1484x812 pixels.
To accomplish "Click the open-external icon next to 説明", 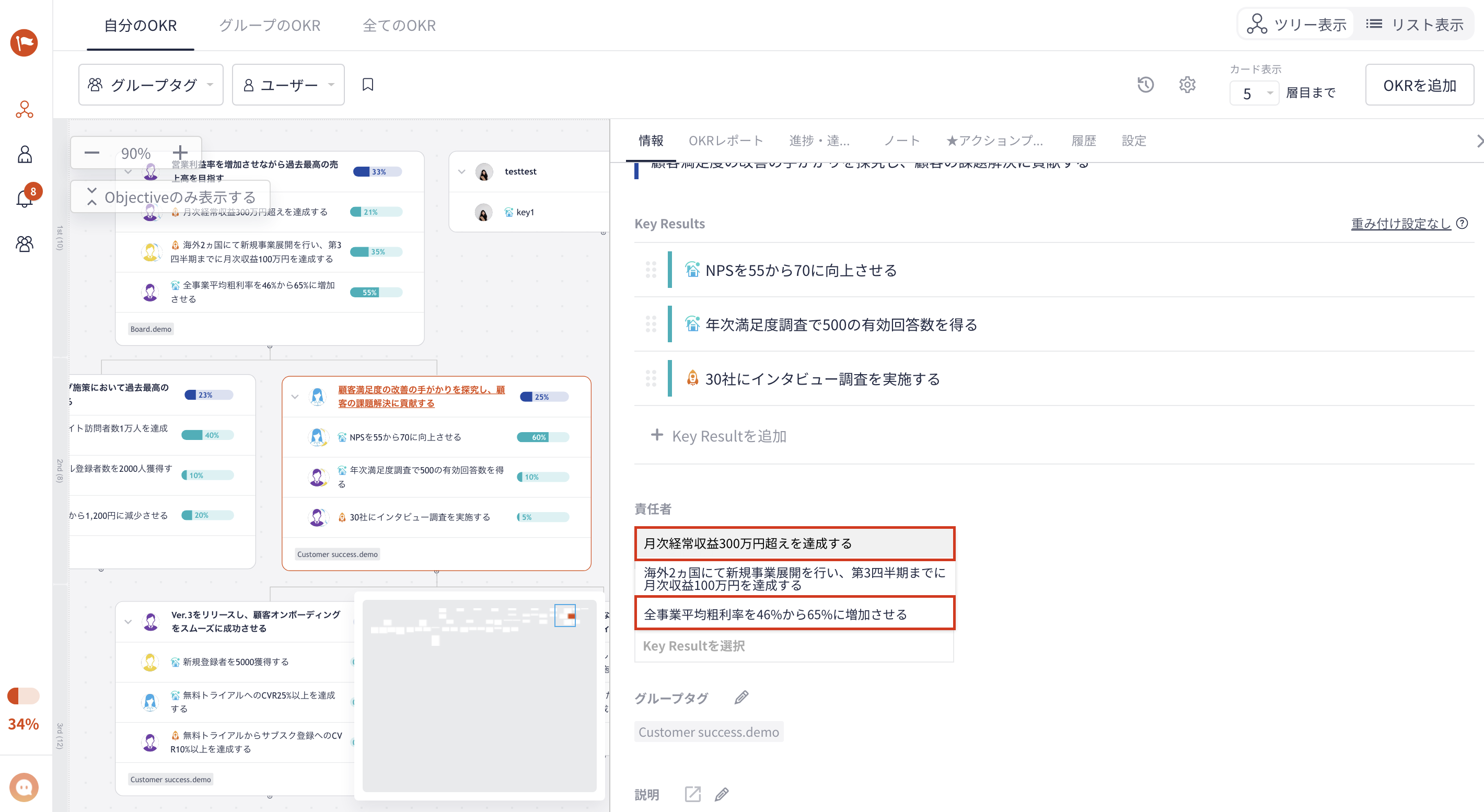I will 692,794.
